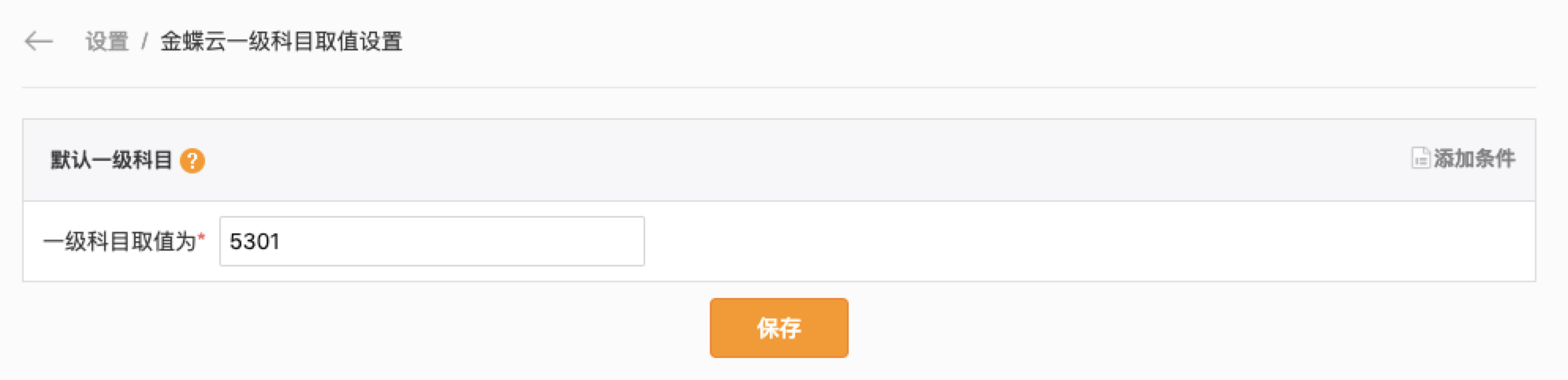Click the gray header bar of 默认一级科目 panel
Screen dimensions: 1568x380
(778, 160)
